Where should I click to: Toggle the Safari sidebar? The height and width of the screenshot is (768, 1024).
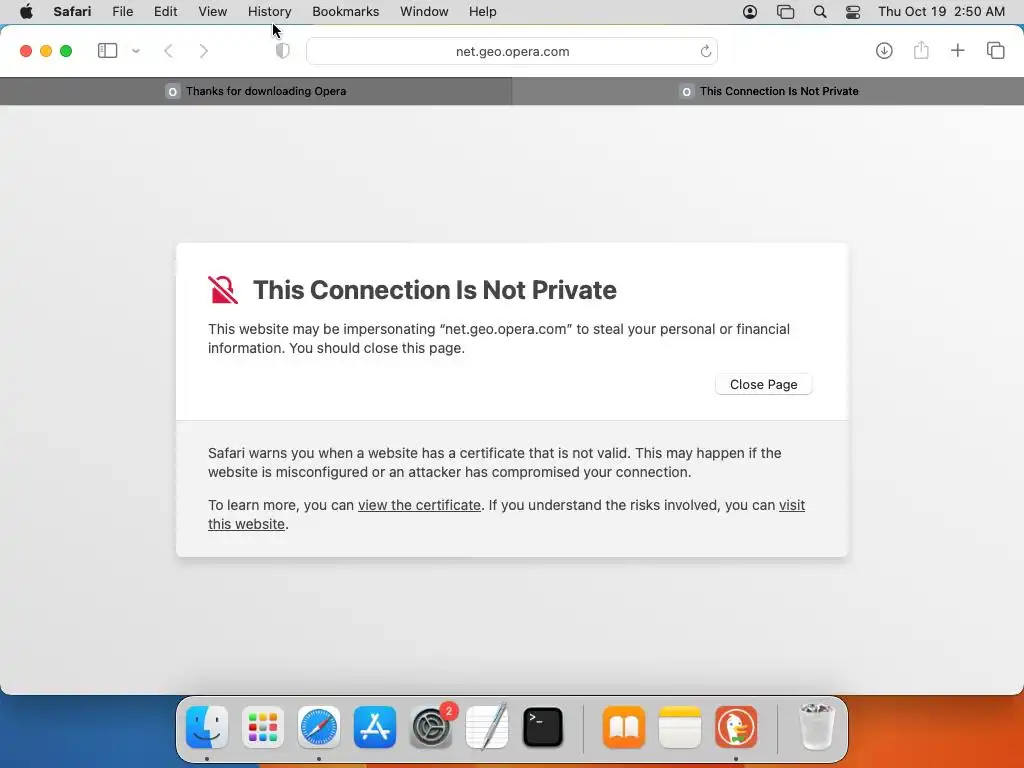pos(107,50)
